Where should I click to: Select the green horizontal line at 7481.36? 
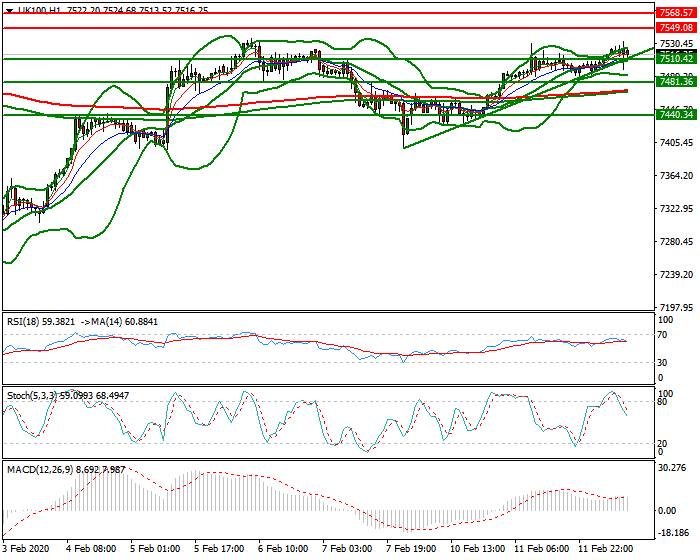coord(328,82)
